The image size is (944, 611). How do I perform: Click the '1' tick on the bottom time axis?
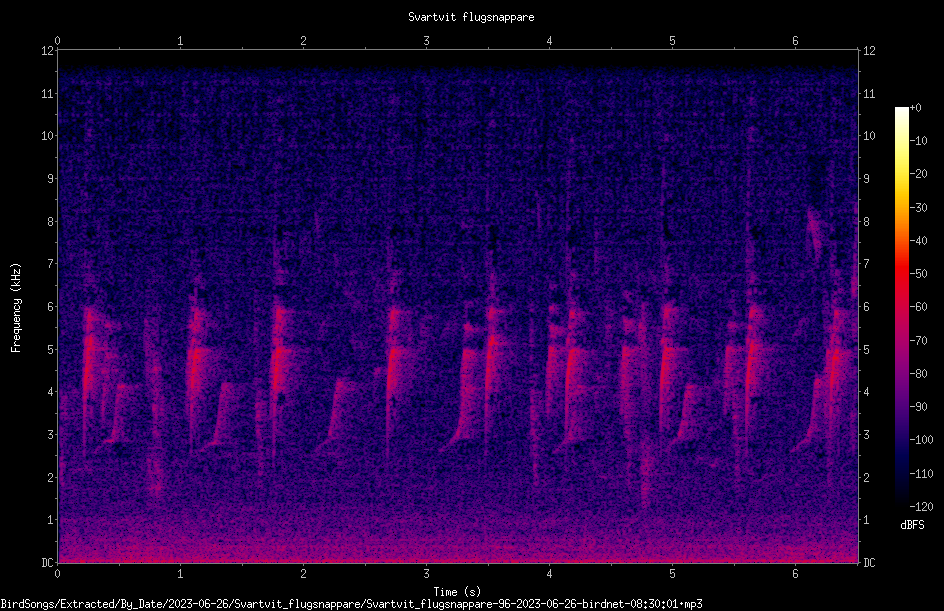180,574
